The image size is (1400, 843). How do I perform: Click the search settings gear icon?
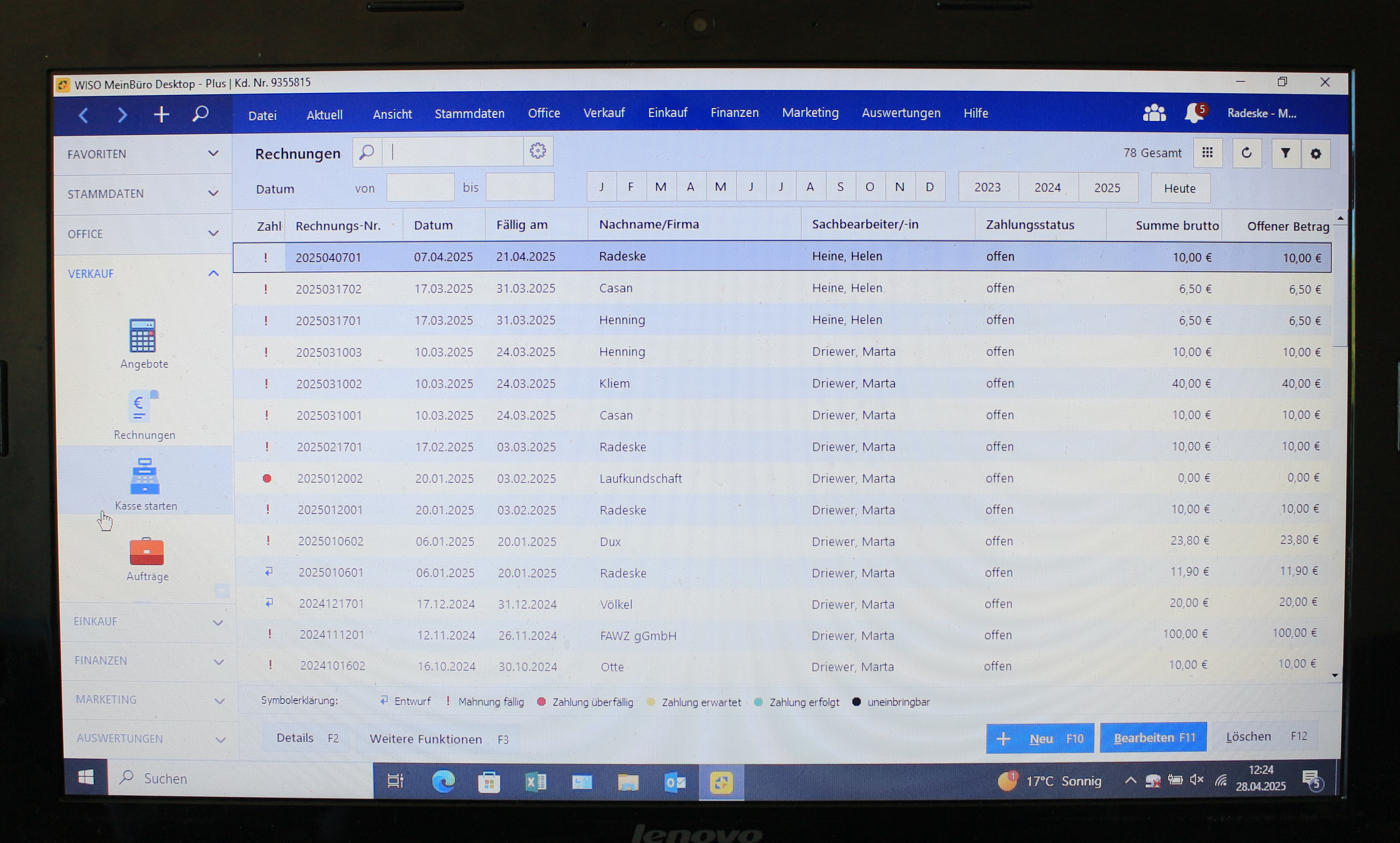(x=538, y=151)
